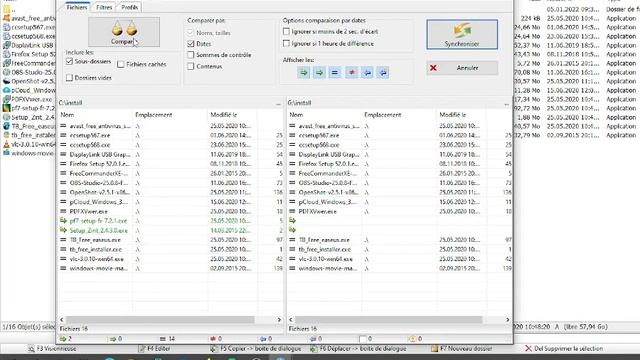Click vlc cone icon in background file list
Screen dimensions: 640x360
6,144
